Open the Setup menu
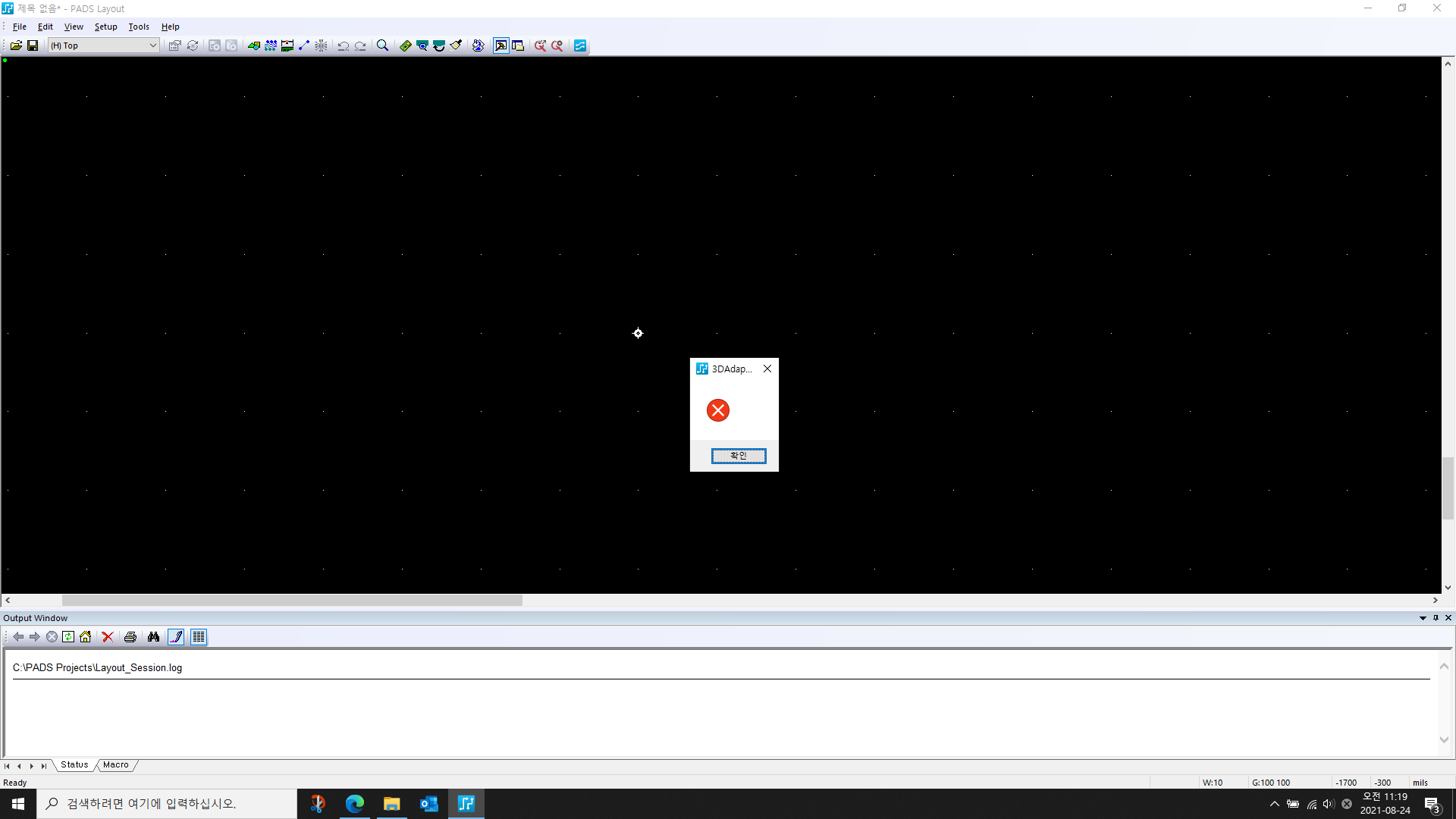 [x=105, y=27]
